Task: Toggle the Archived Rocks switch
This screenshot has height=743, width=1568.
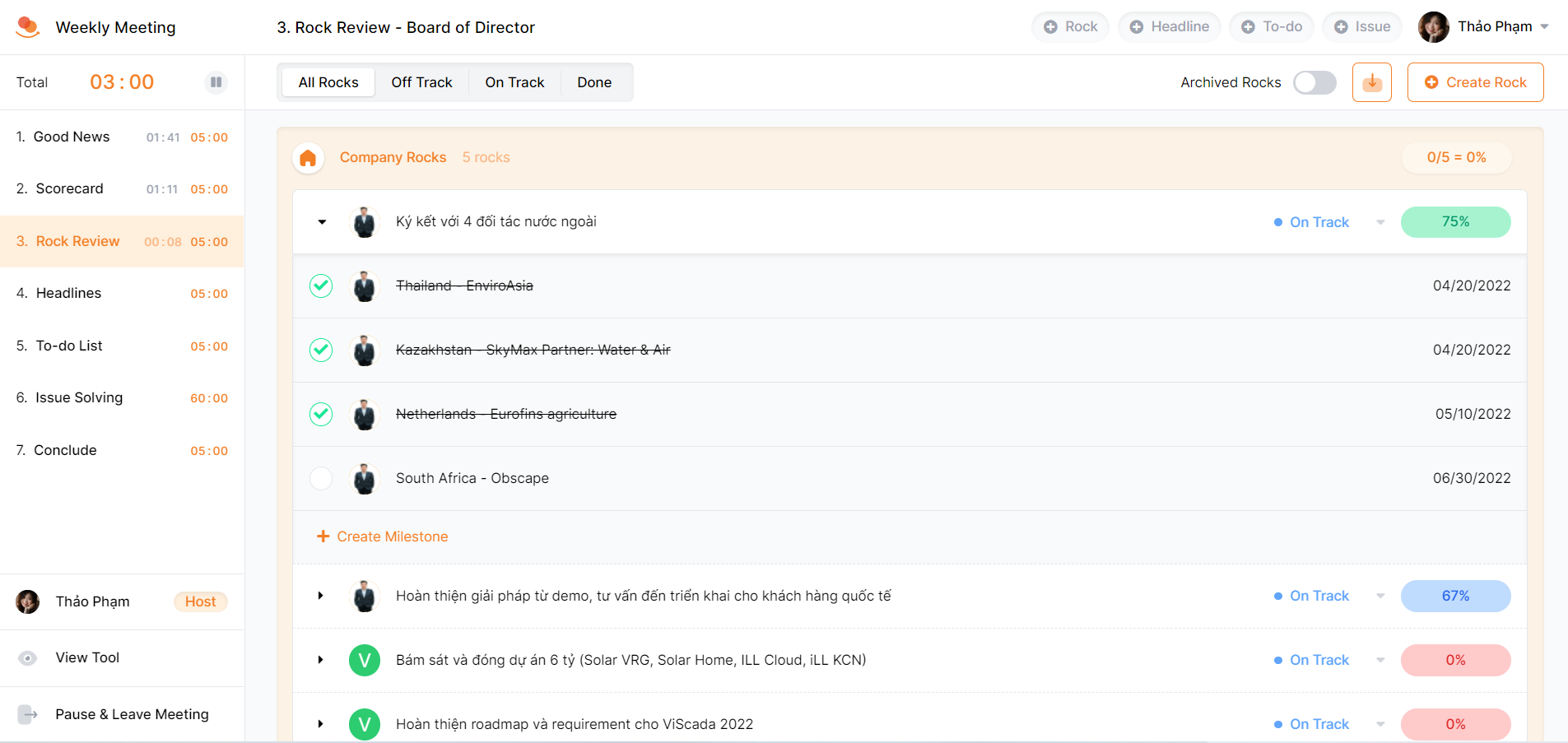Action: pyautogui.click(x=1314, y=82)
